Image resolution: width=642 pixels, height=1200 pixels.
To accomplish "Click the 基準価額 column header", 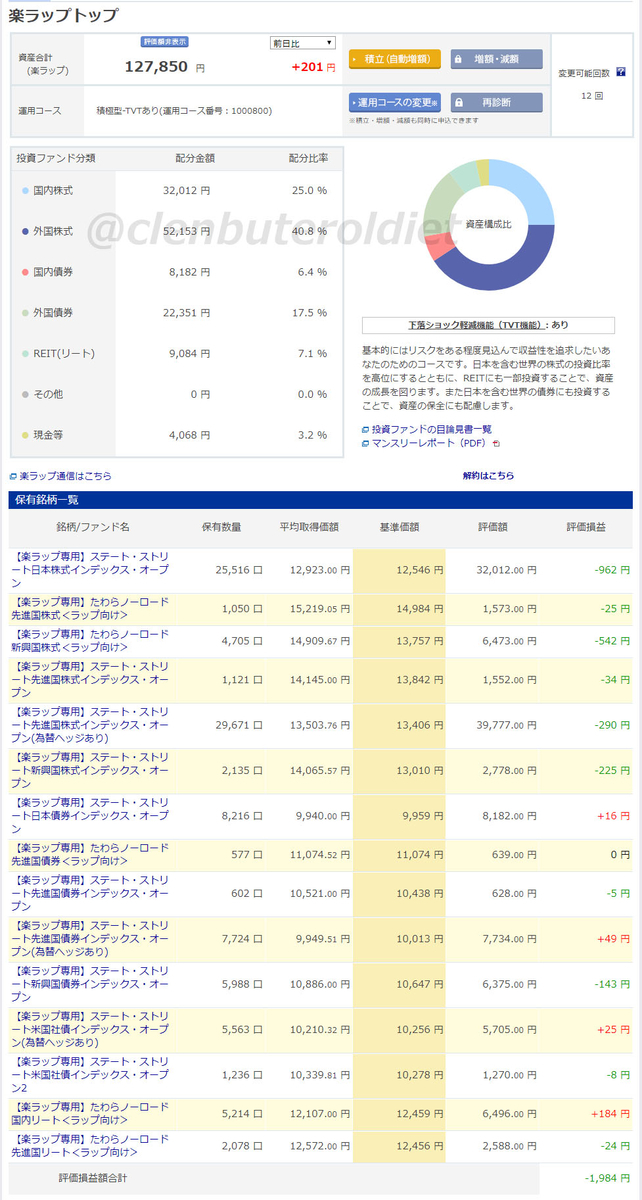I will coord(399,526).
